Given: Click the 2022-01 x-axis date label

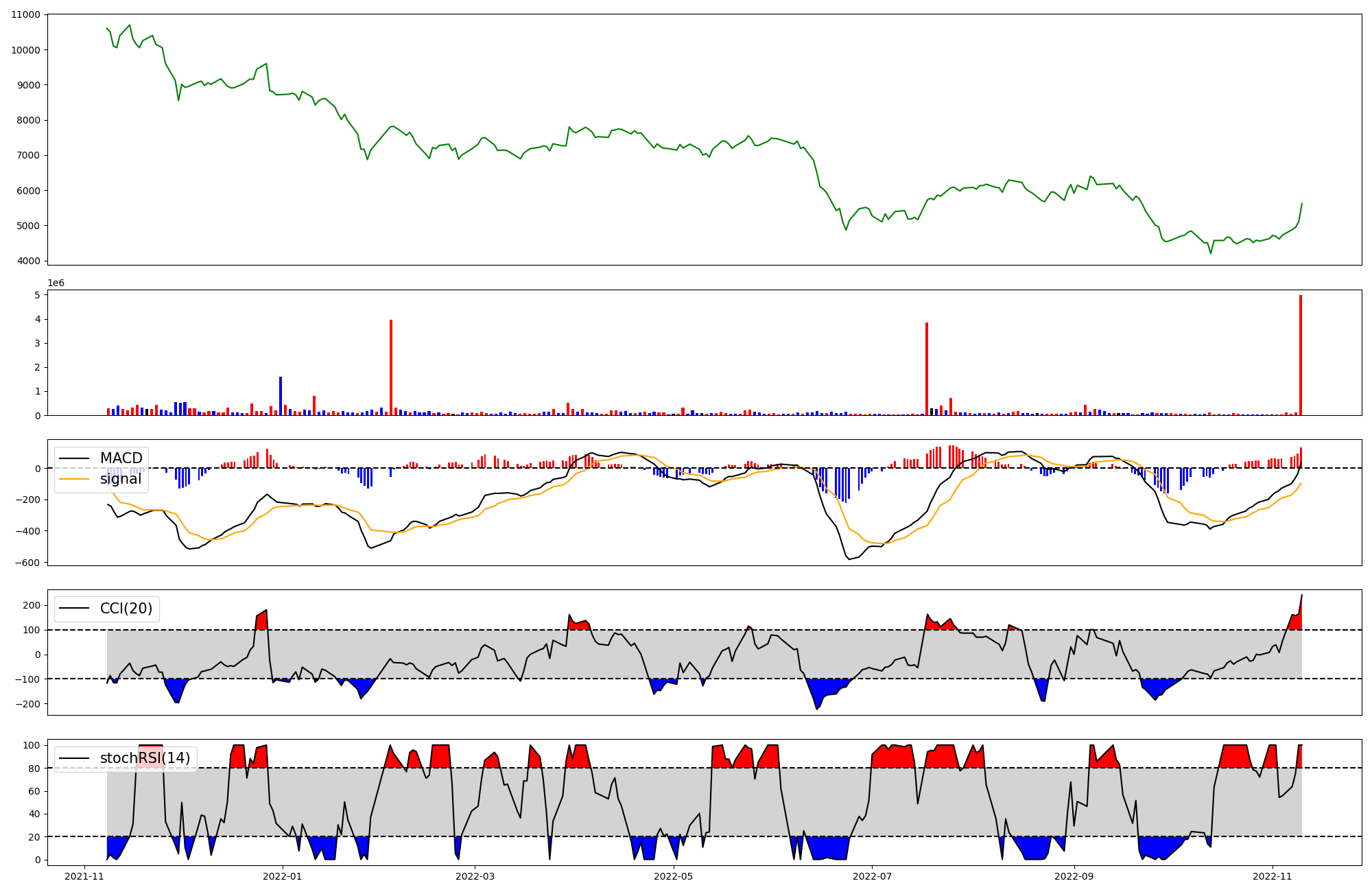Looking at the screenshot, I should [282, 876].
